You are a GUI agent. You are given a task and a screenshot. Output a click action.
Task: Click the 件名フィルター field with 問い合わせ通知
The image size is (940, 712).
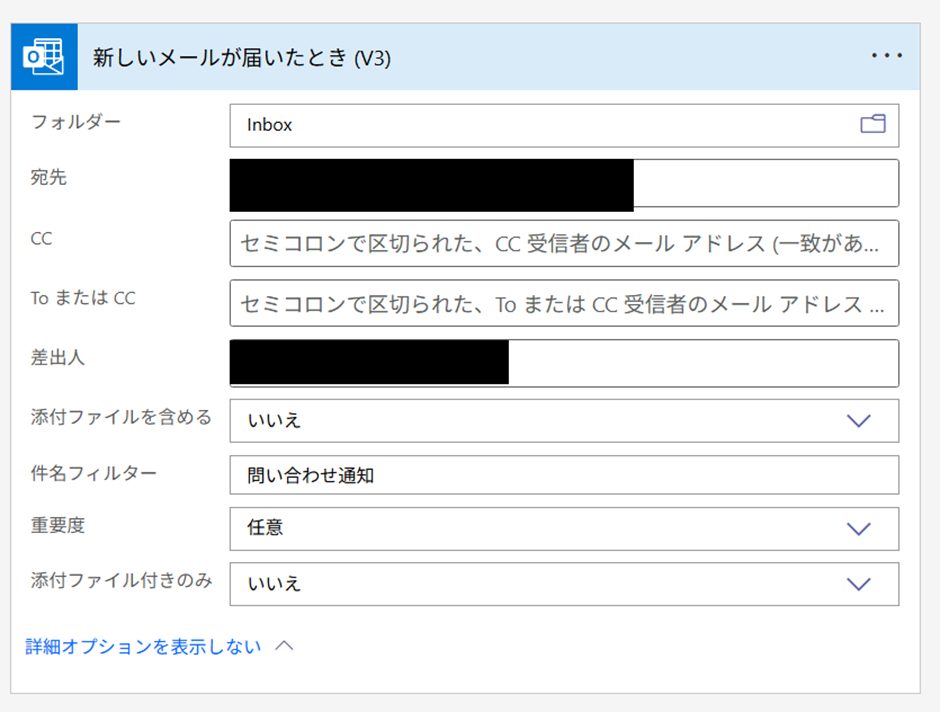[564, 475]
